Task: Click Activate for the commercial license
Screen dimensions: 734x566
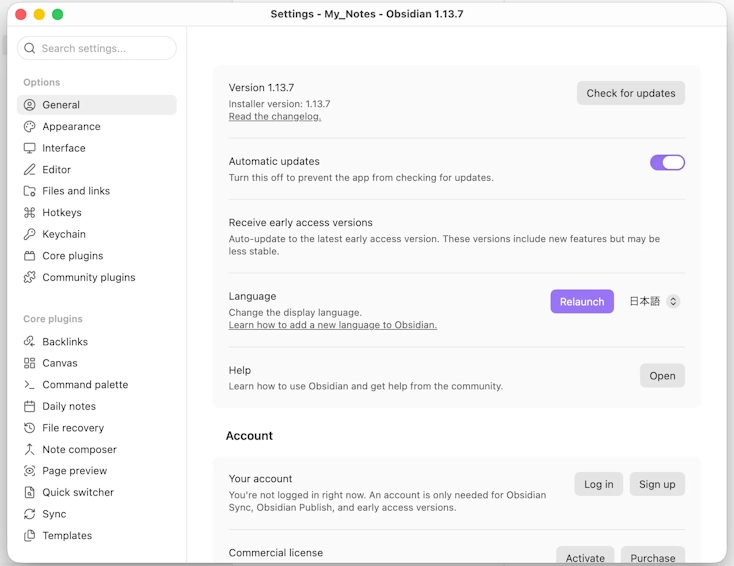Action: [585, 557]
